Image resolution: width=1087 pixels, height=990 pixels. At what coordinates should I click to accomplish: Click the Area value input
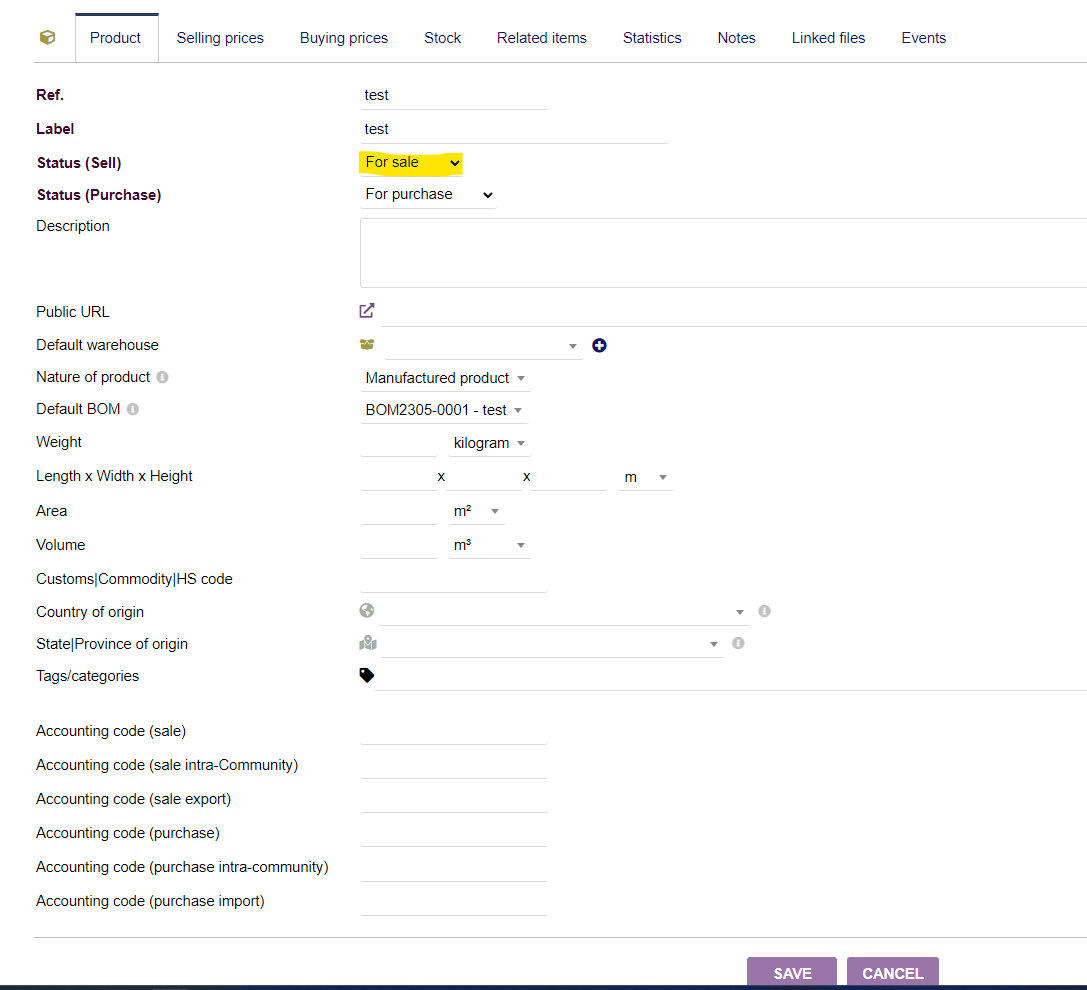pos(399,511)
